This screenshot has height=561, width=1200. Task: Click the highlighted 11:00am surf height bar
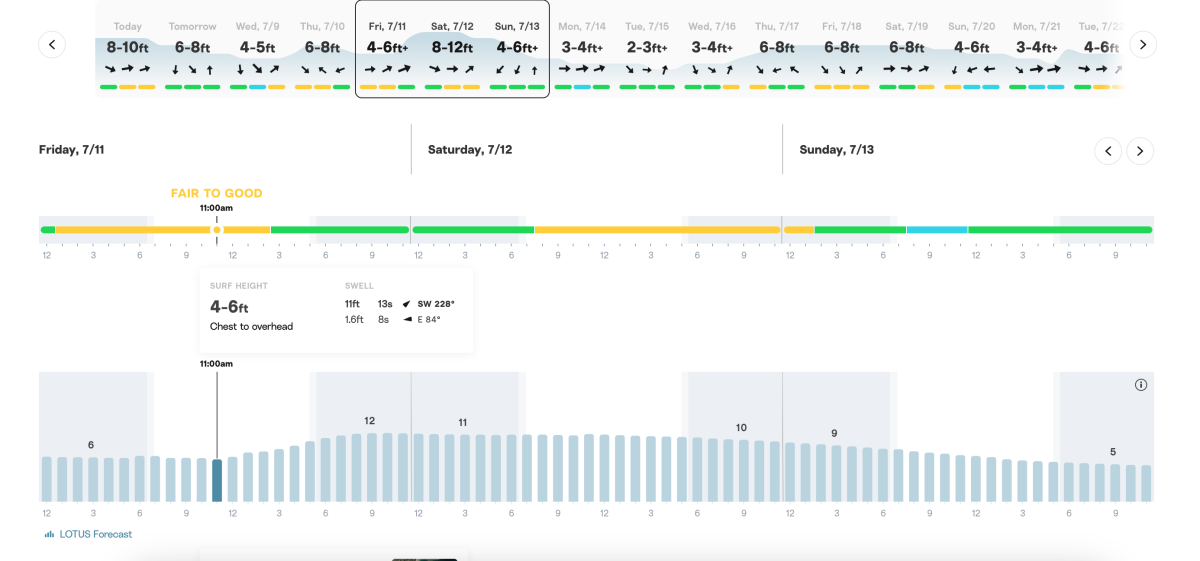217,480
